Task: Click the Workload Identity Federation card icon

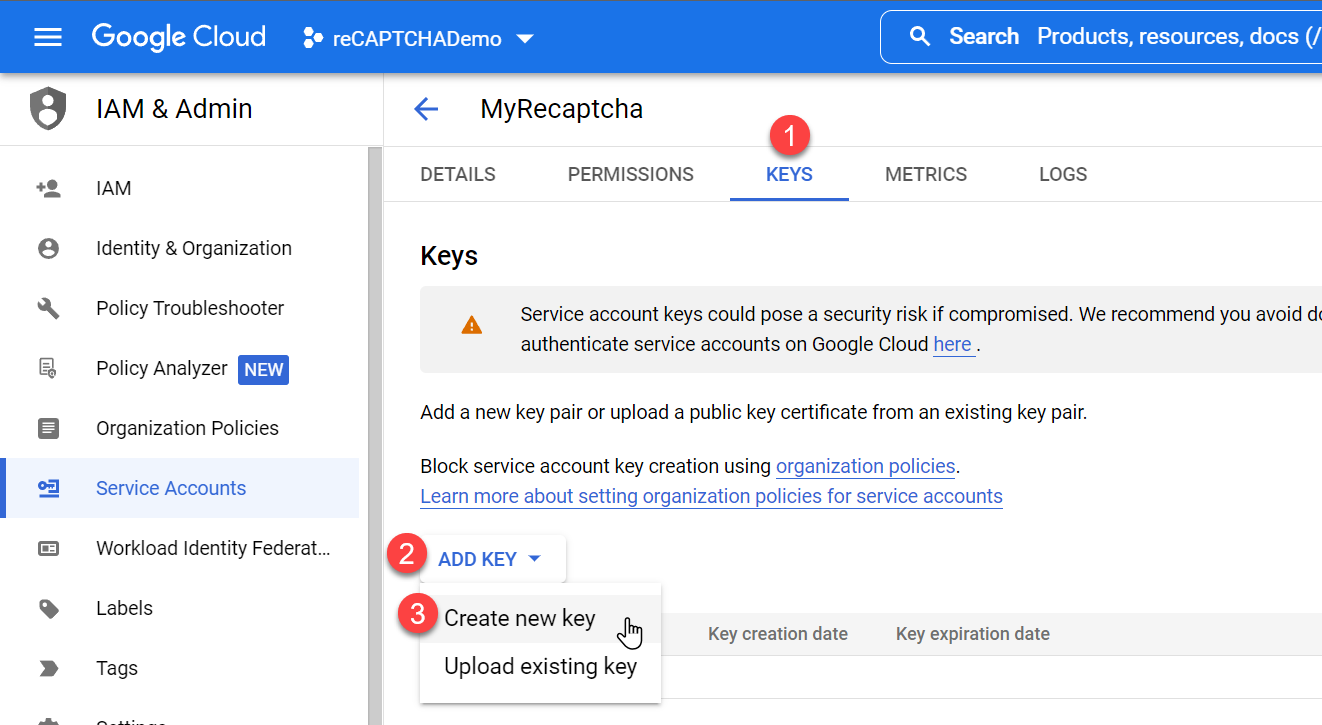Action: pos(48,548)
